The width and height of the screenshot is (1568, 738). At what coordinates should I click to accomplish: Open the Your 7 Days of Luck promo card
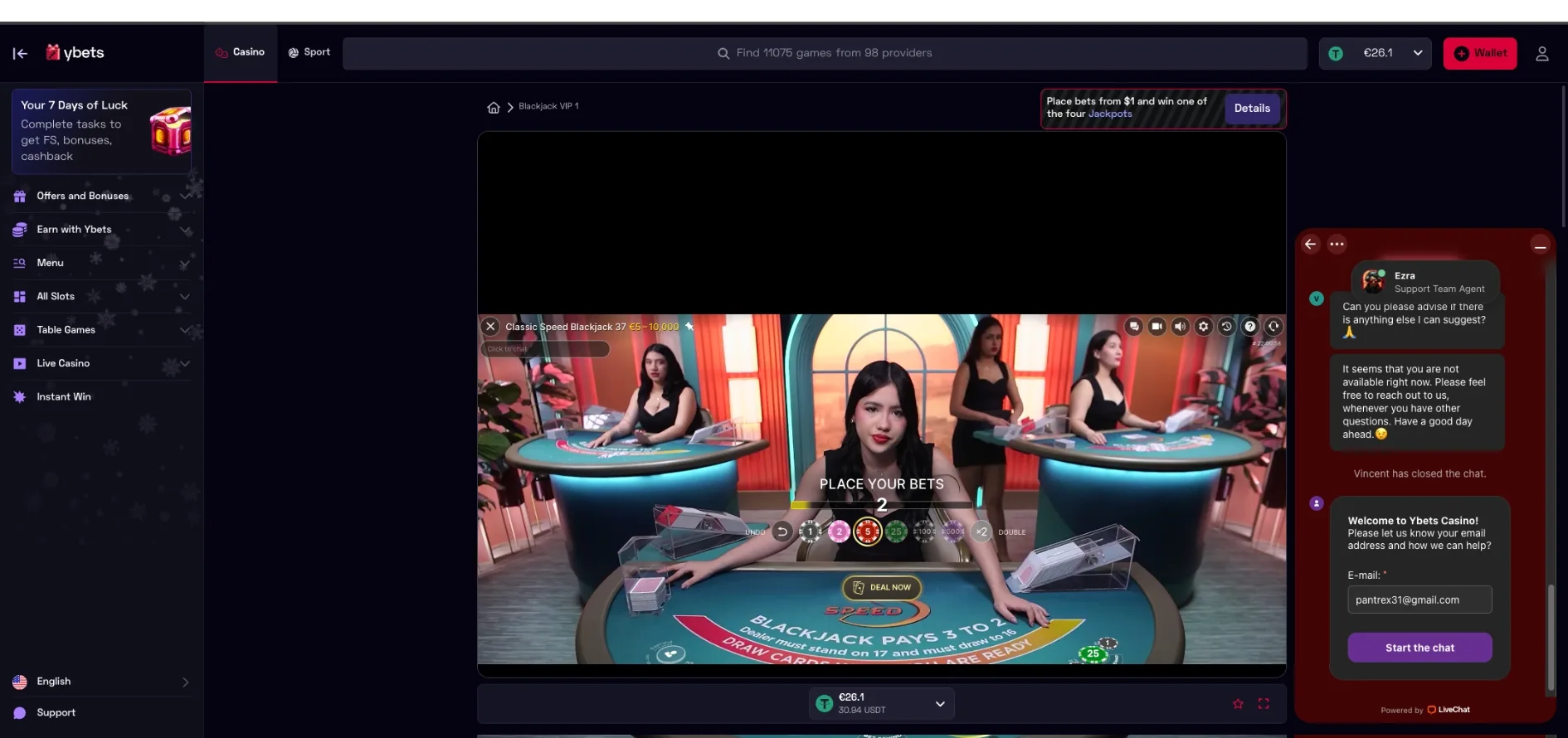coord(101,131)
